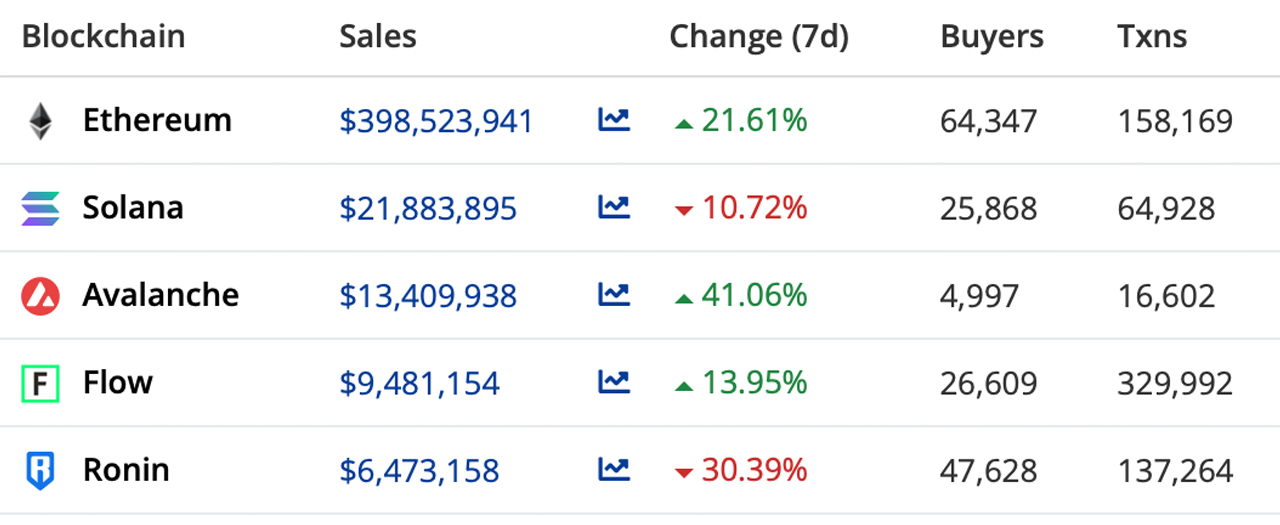Screen dimensions: 1280x525
Task: Open the Flow sales chart icon
Action: pyautogui.click(x=614, y=382)
